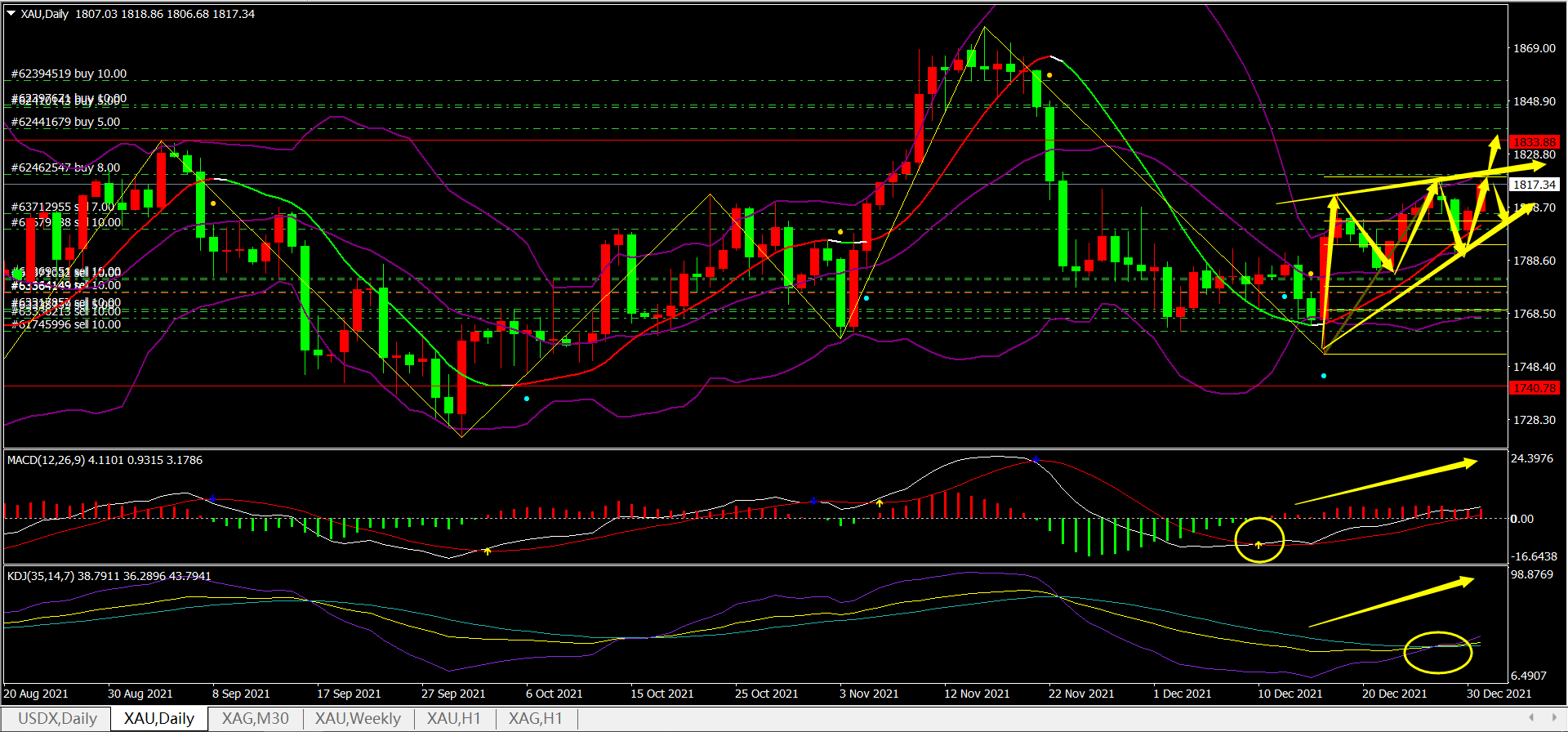1568x732 pixels.
Task: Select the XAU,Weekly chart tab
Action: [x=358, y=719]
